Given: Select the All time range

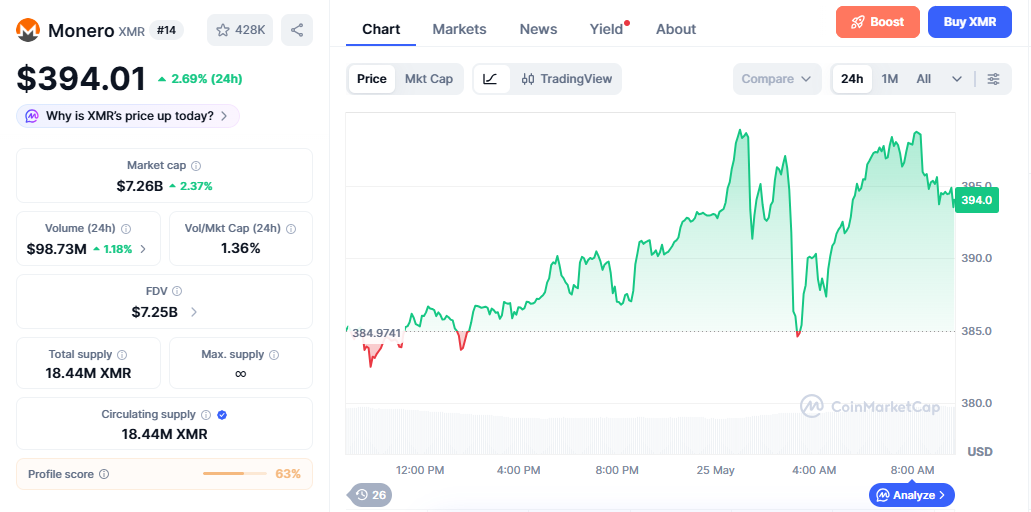Looking at the screenshot, I should tap(924, 79).
